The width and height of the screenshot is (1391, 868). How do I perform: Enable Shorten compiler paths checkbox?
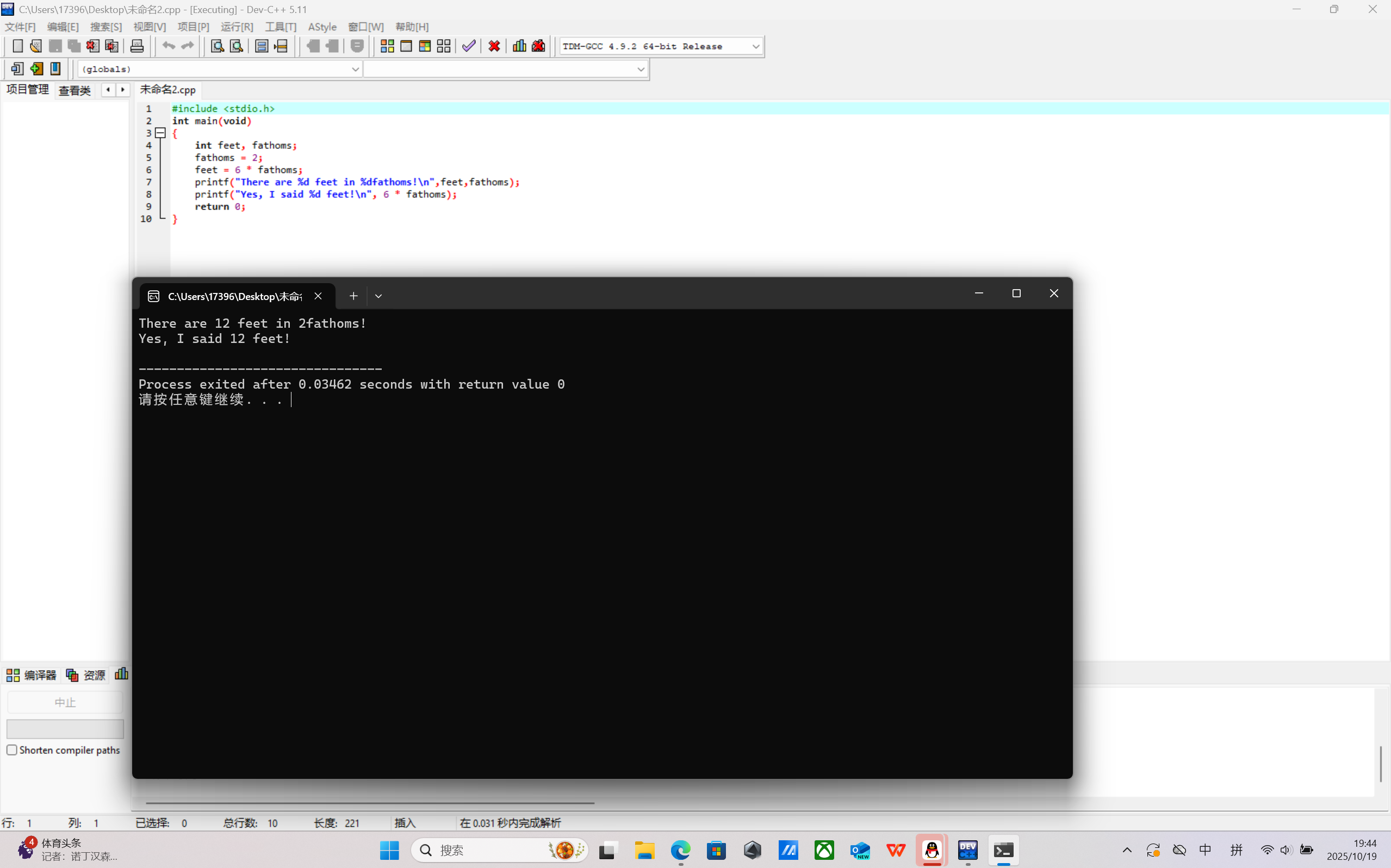click(12, 750)
